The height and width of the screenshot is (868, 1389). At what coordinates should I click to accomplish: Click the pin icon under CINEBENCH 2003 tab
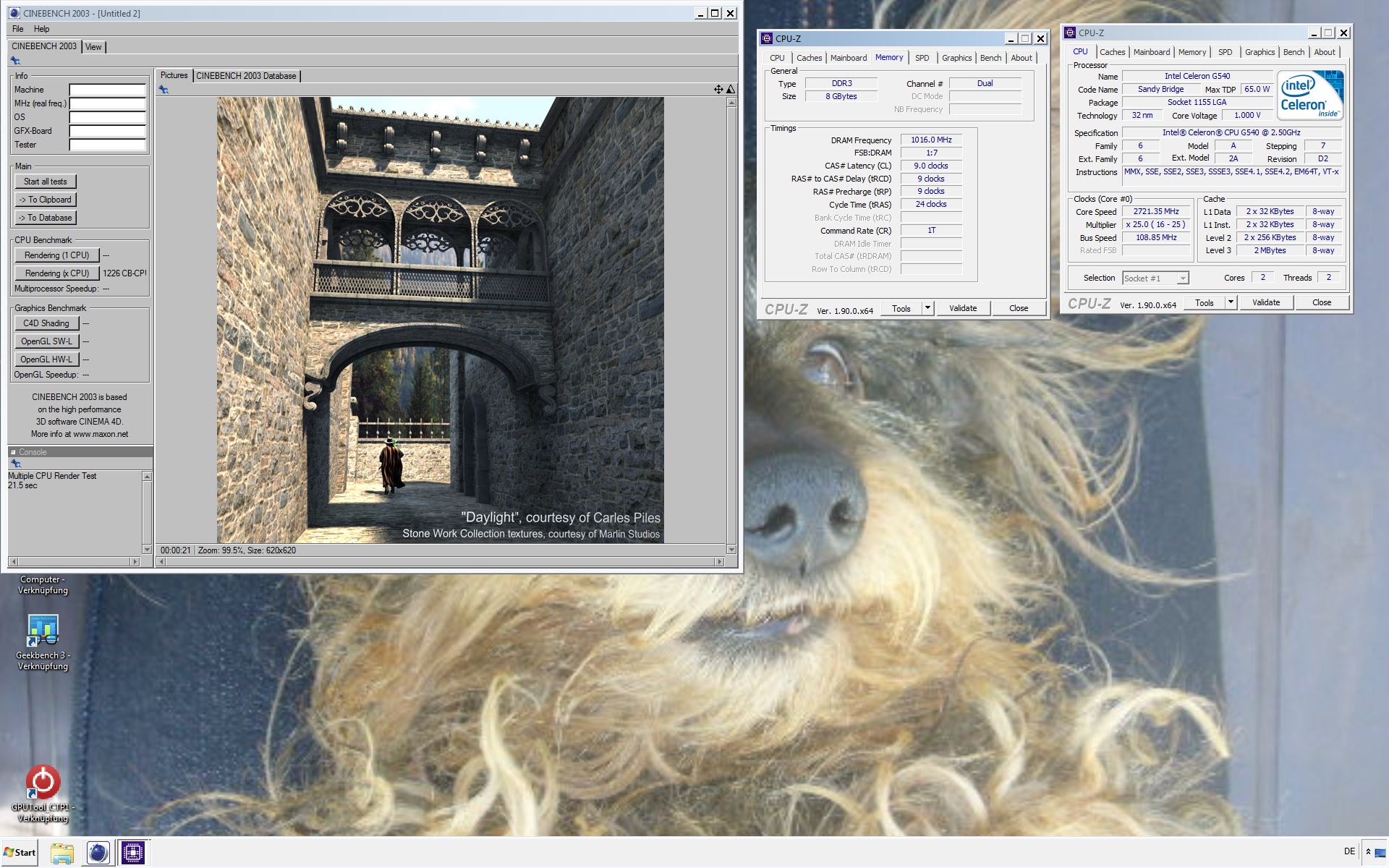[15, 61]
